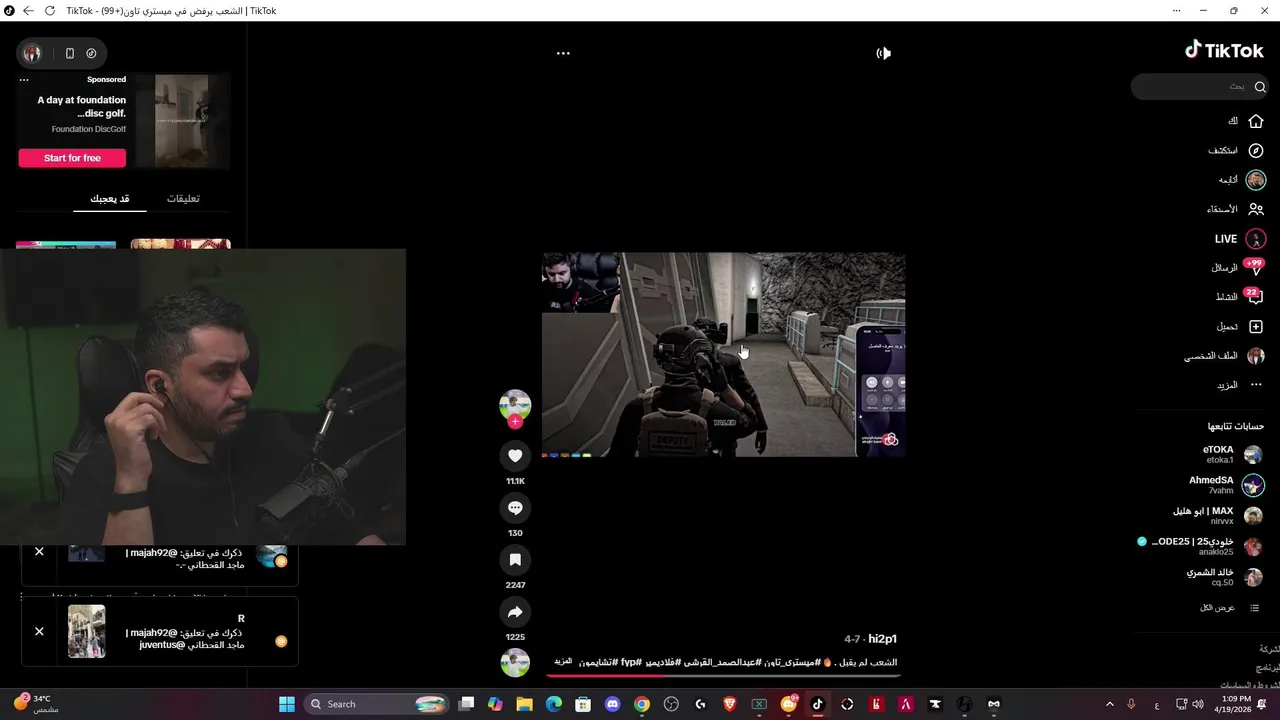Open the For You home icon
The height and width of the screenshot is (720, 1280).
click(x=1256, y=121)
